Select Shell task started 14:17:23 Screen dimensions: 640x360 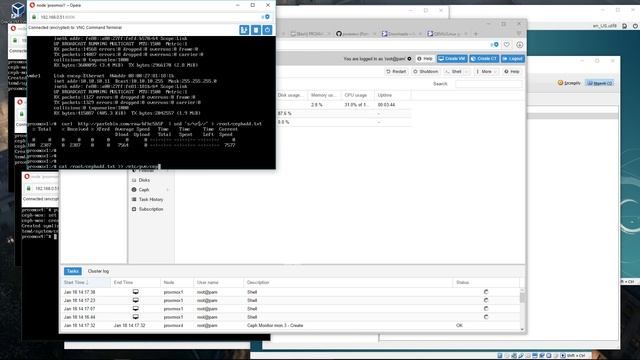coord(291,300)
